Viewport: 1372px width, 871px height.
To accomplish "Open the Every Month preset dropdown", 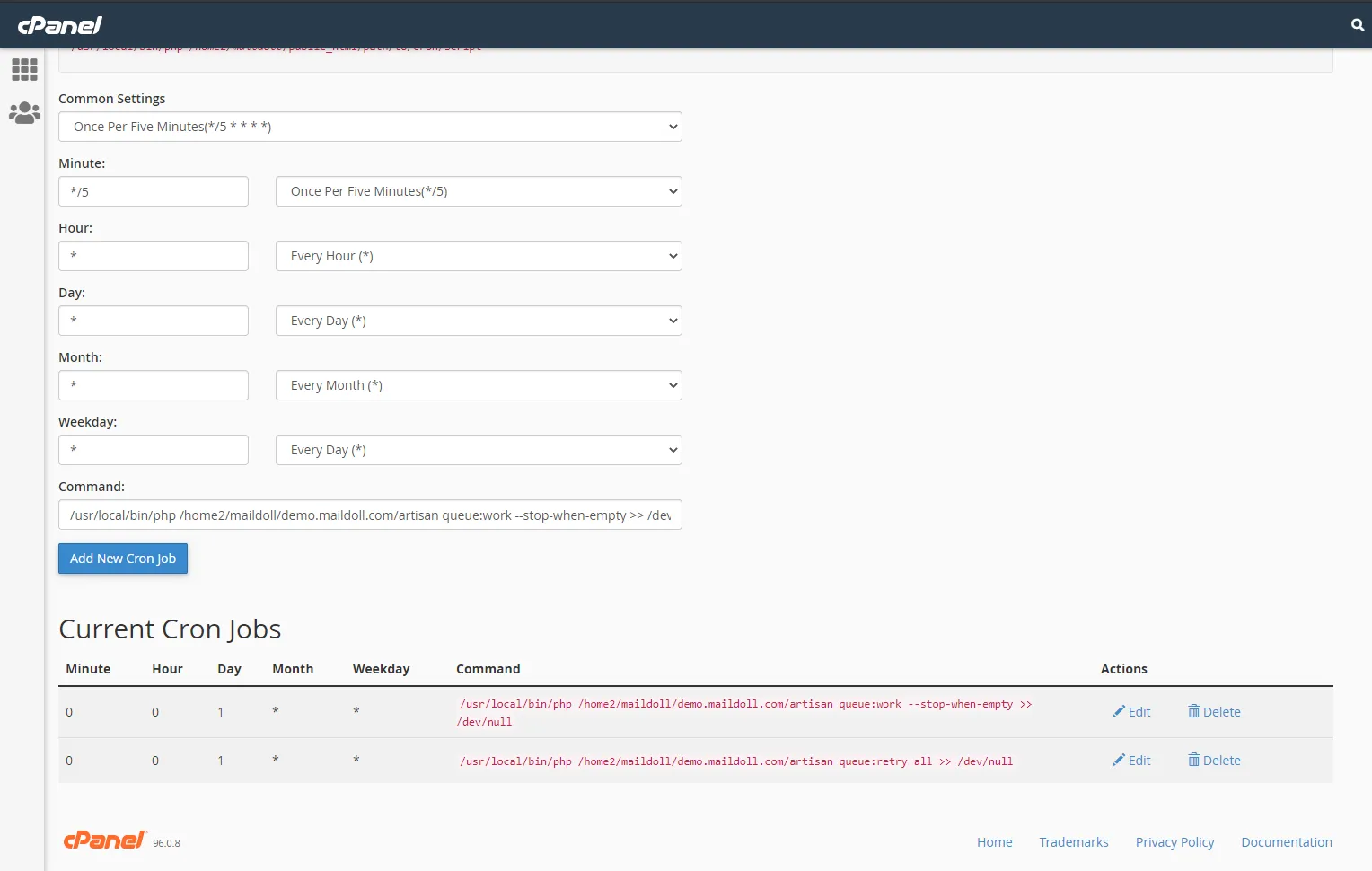I will [x=479, y=385].
